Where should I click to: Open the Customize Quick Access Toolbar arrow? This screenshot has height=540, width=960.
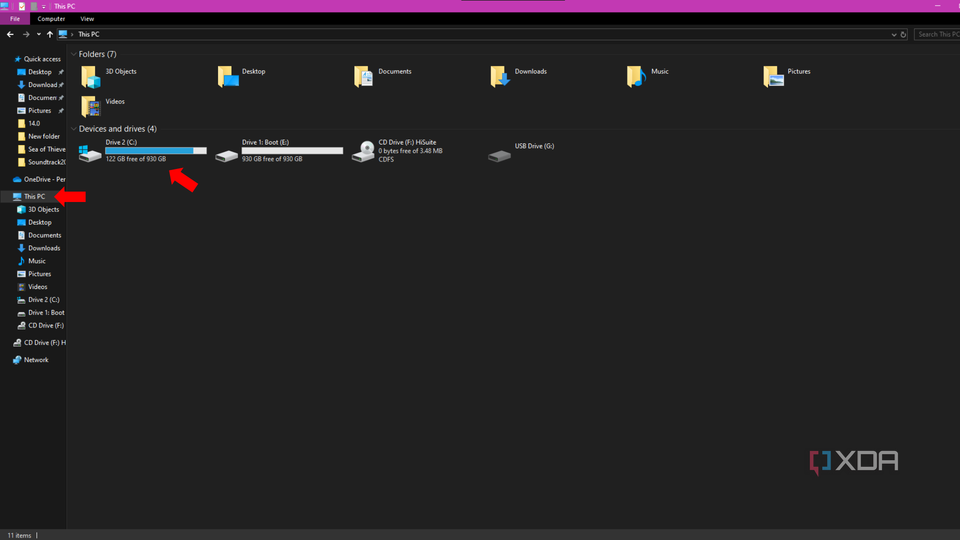point(43,6)
